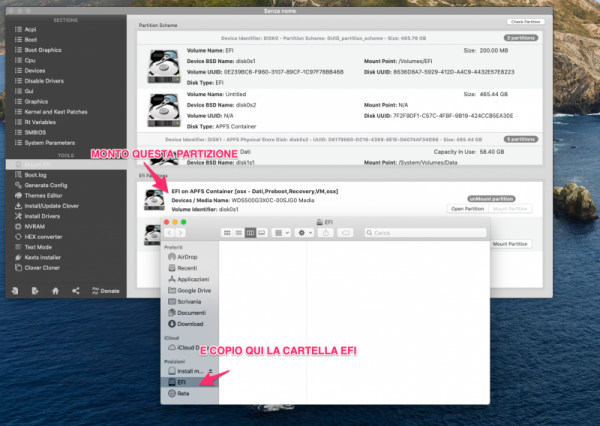Viewport: 600px width, 426px height.
Task: Click the Finder forward arrow
Action: [181, 233]
